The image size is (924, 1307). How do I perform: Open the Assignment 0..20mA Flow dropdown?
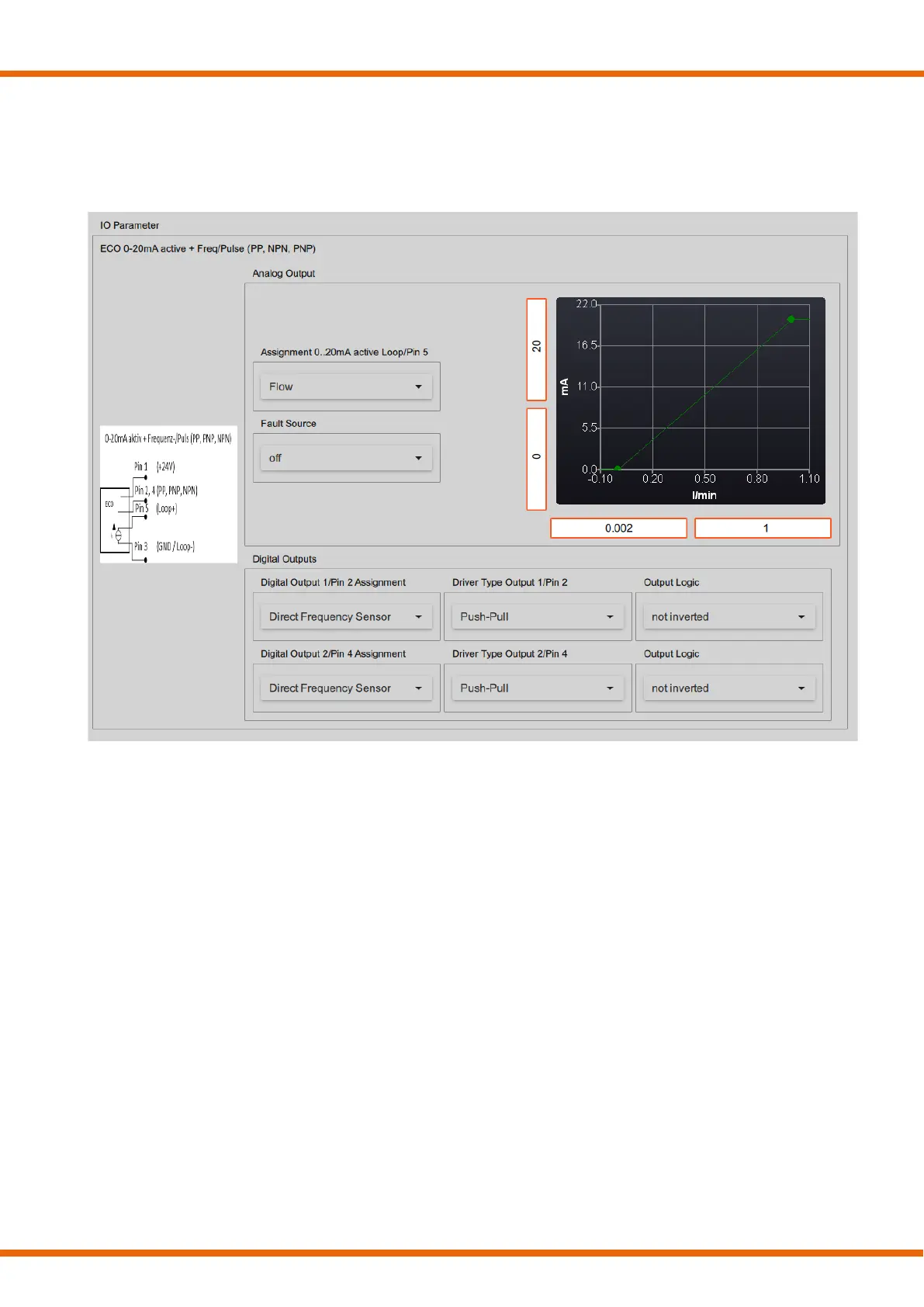tap(346, 387)
